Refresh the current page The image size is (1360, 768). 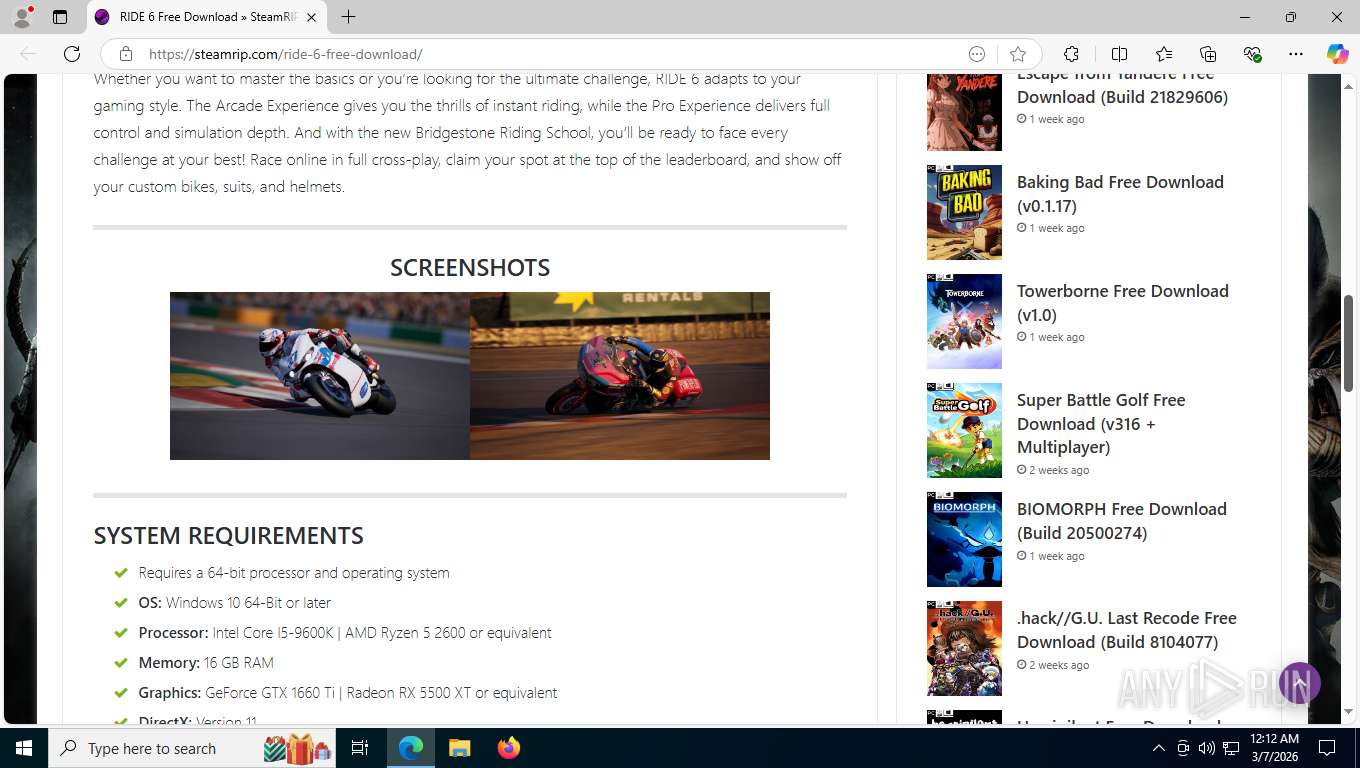(71, 54)
